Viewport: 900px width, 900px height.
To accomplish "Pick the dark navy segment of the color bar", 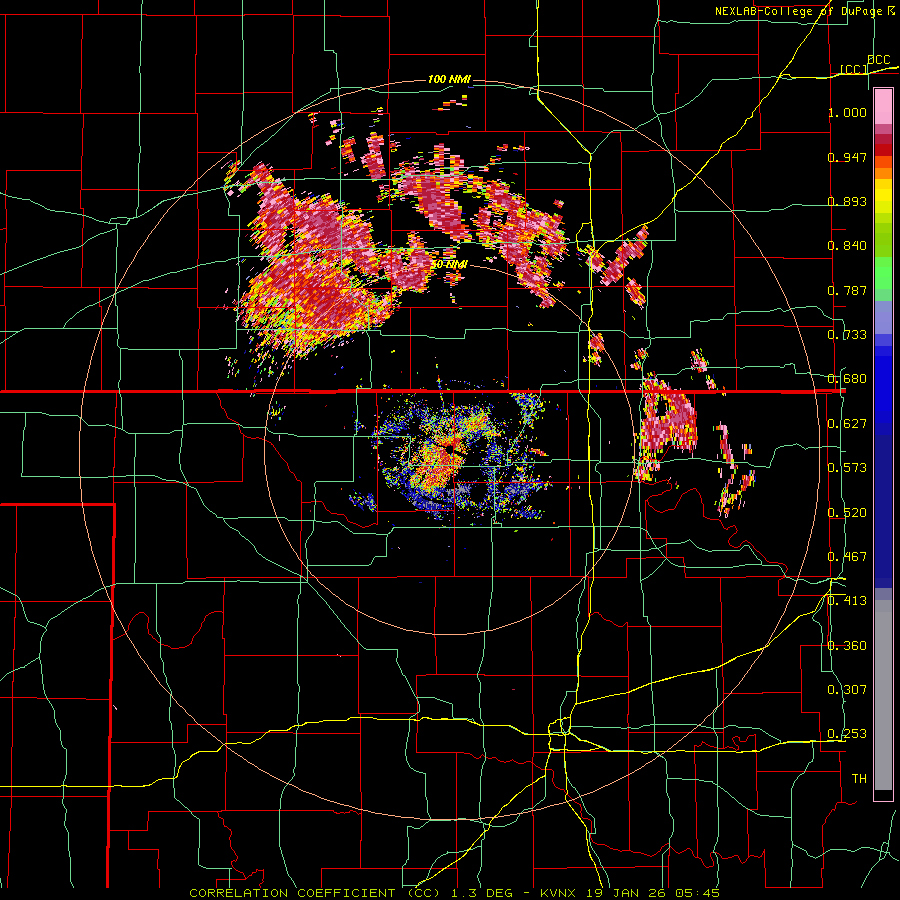I will click(883, 511).
